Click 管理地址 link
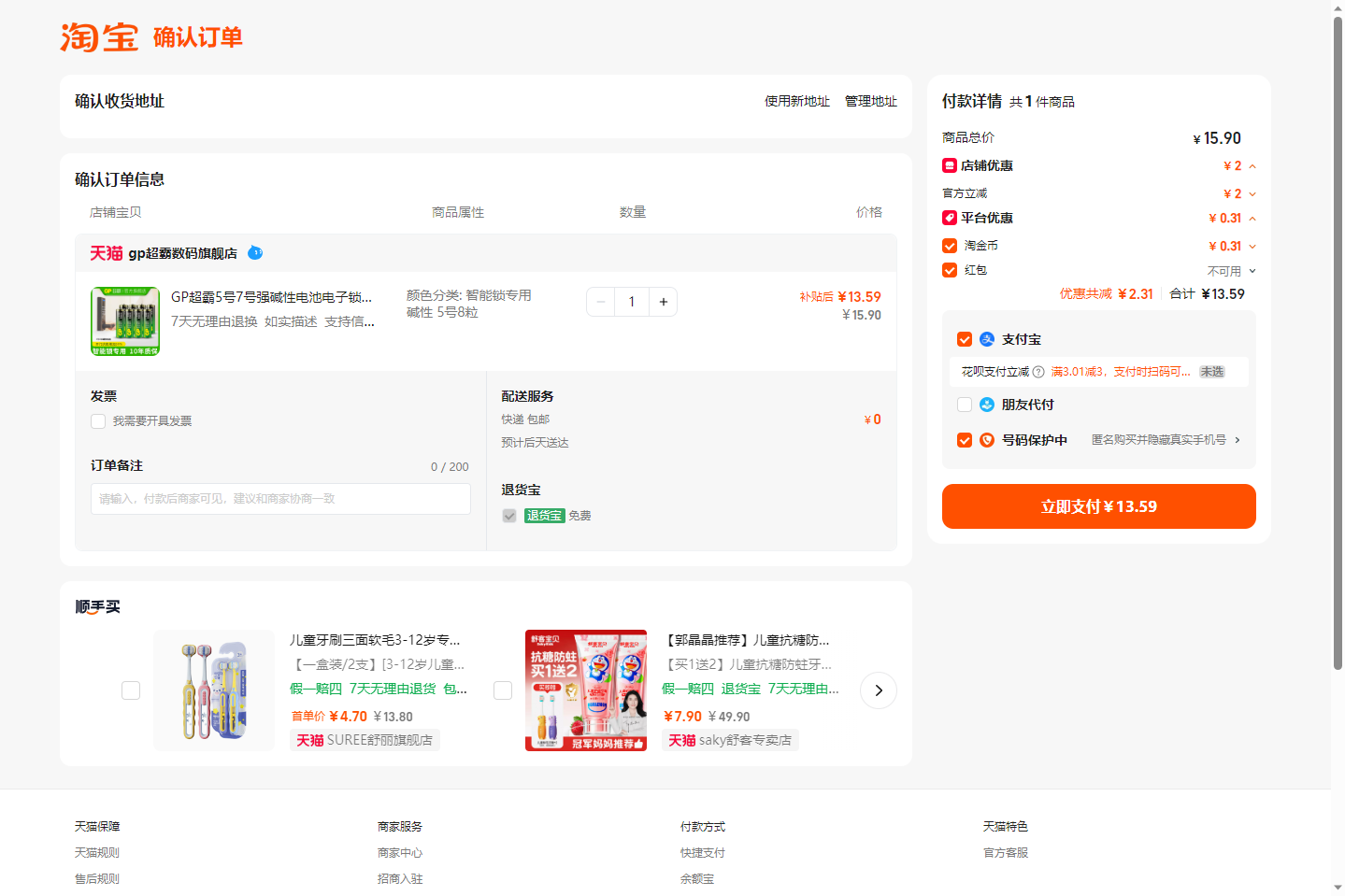1345x896 pixels. point(871,101)
